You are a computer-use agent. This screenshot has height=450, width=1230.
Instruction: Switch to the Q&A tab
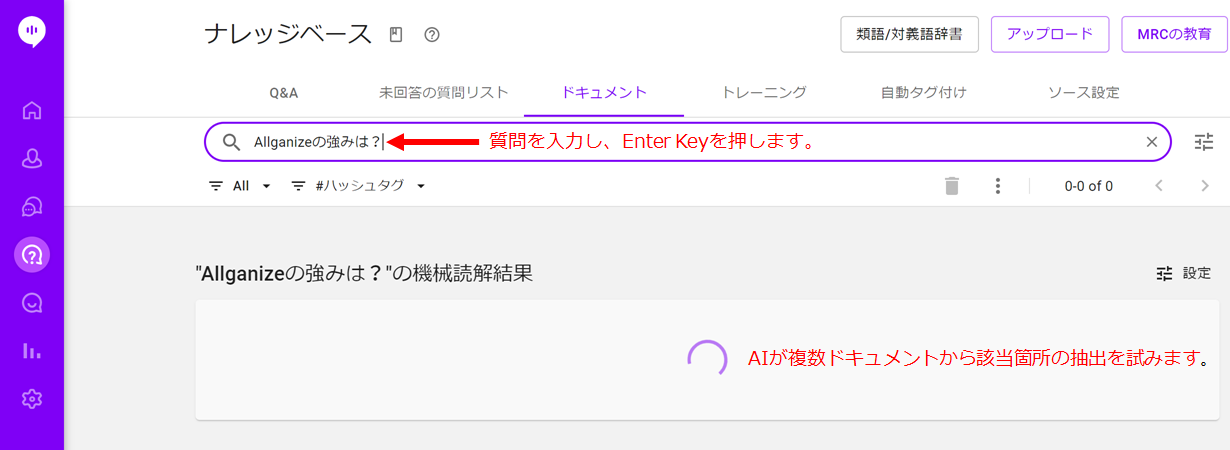pos(284,93)
